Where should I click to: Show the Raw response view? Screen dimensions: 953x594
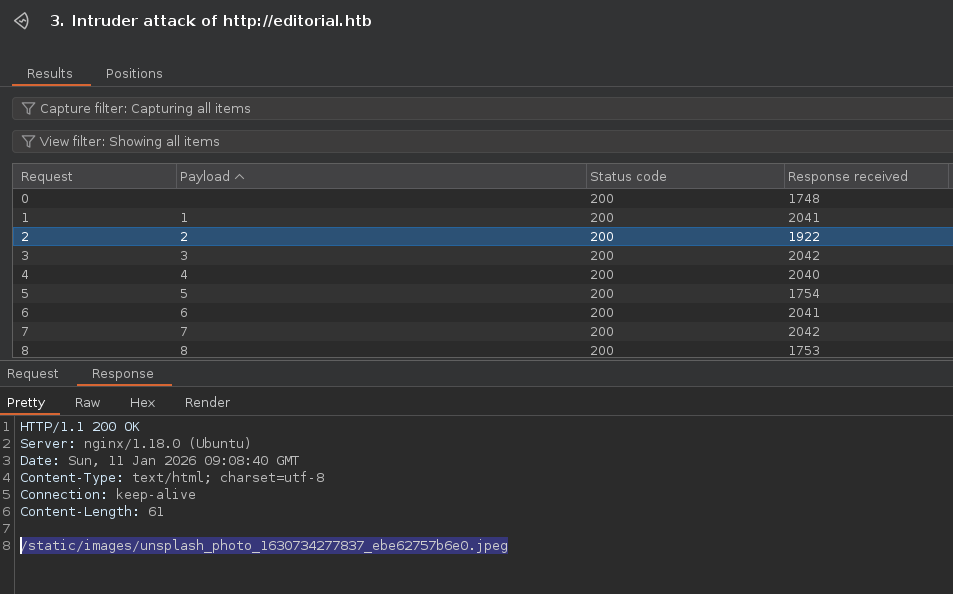tap(87, 402)
